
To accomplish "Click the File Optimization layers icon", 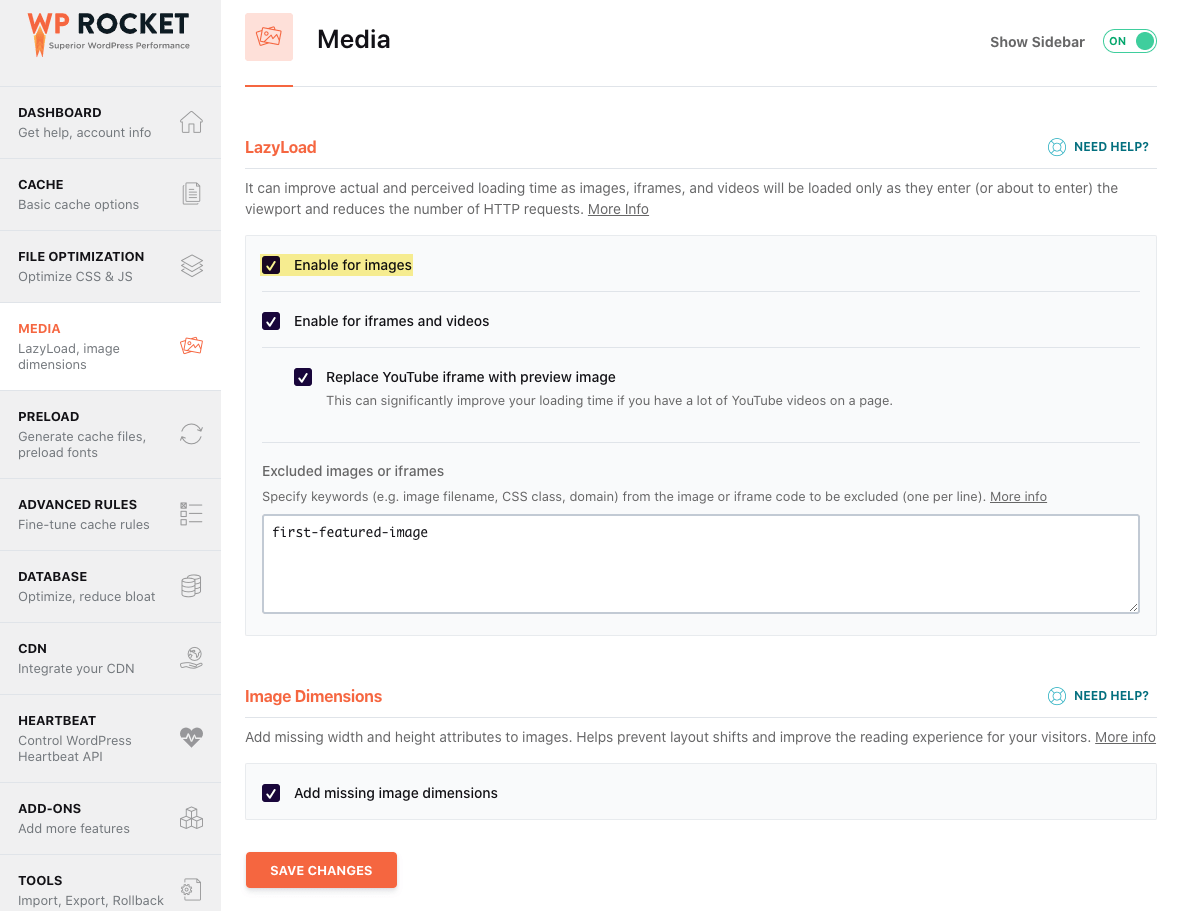I will 191,265.
